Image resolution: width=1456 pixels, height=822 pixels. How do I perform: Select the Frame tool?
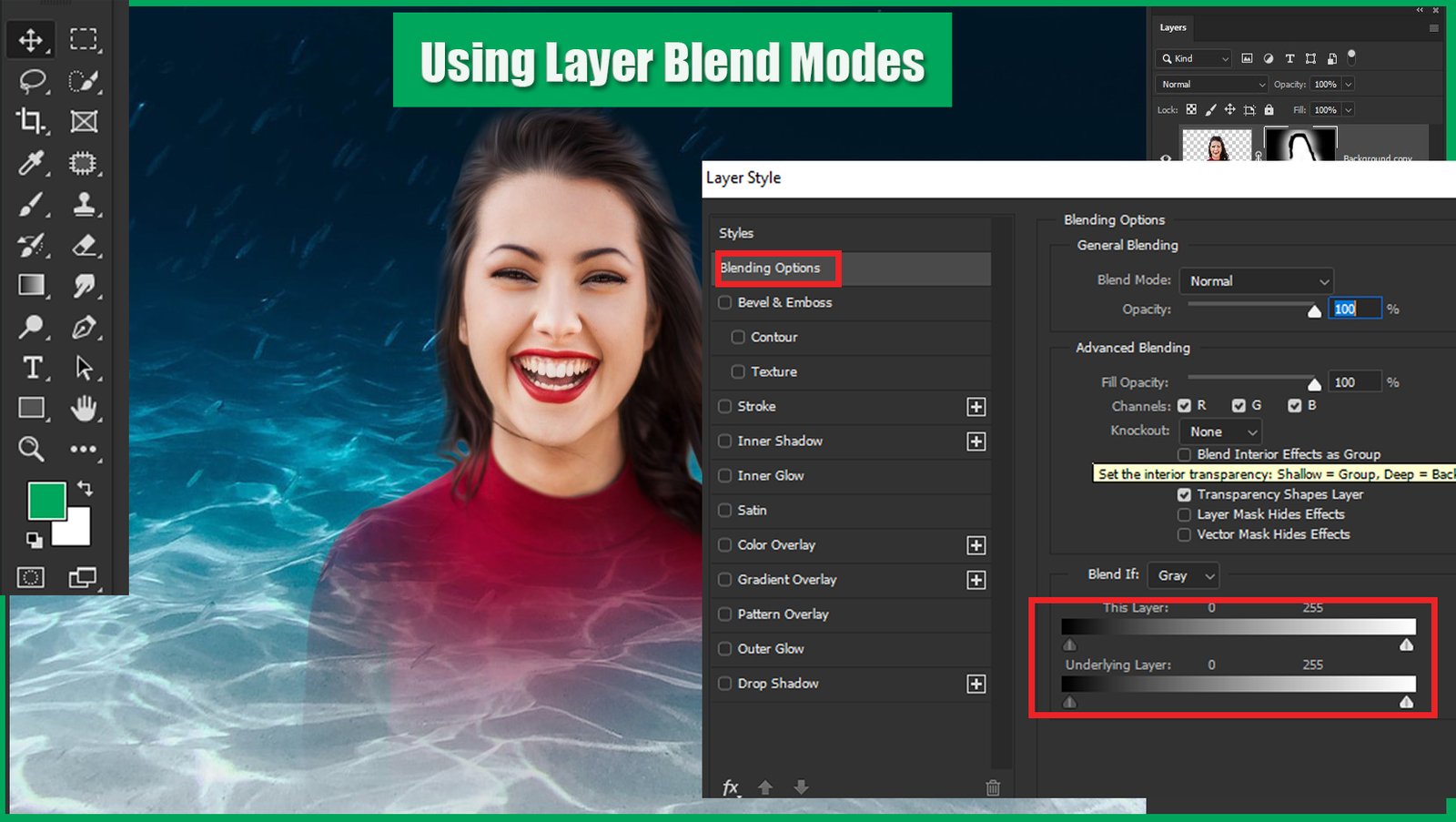tap(84, 121)
